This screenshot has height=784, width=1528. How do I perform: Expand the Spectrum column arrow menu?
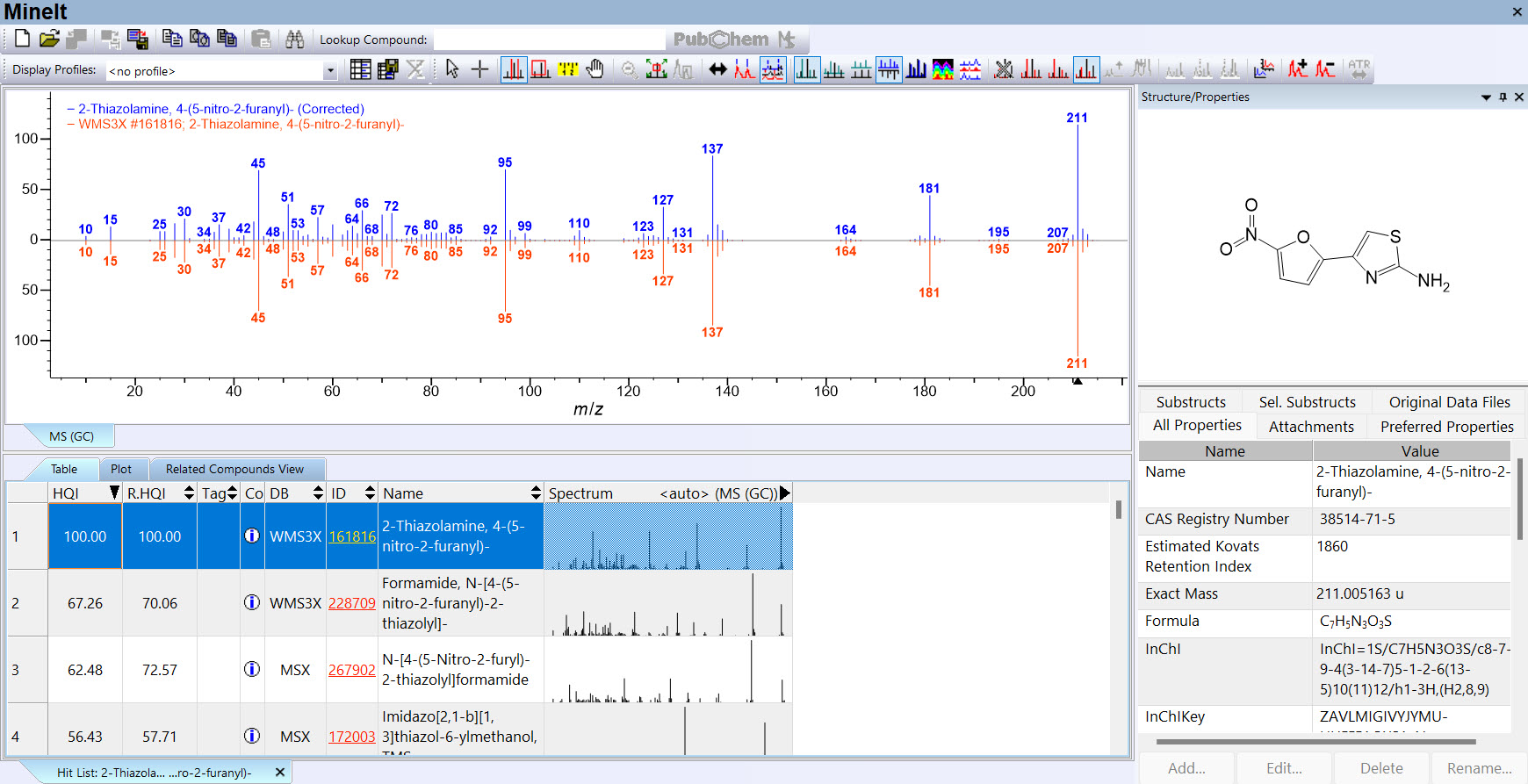785,493
